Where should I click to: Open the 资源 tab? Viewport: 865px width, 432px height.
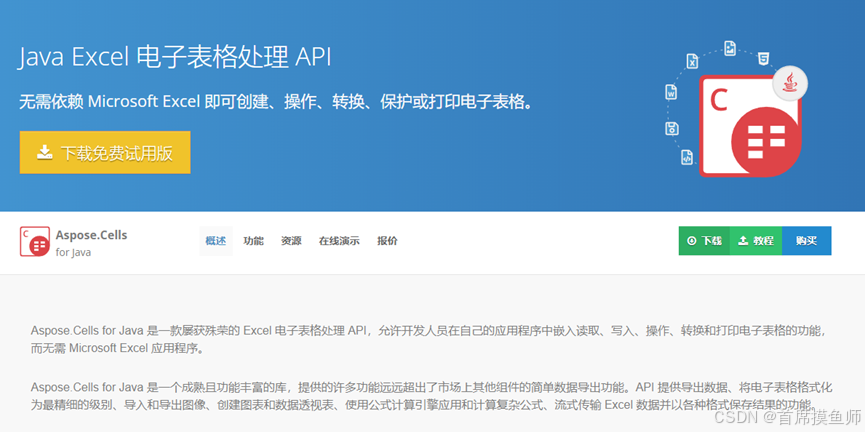pyautogui.click(x=291, y=241)
